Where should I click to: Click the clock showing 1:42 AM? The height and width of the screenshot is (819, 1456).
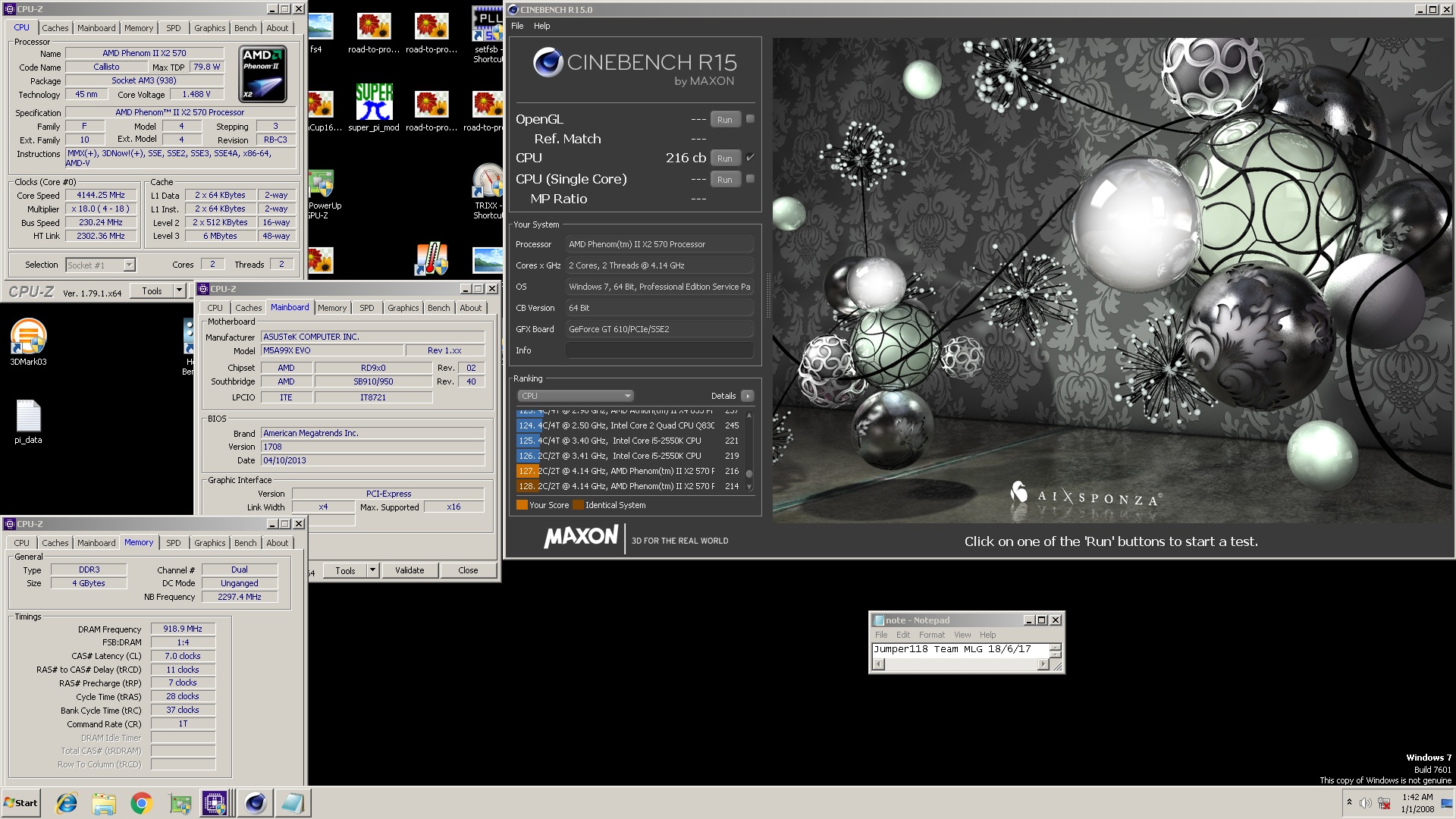[x=1417, y=797]
